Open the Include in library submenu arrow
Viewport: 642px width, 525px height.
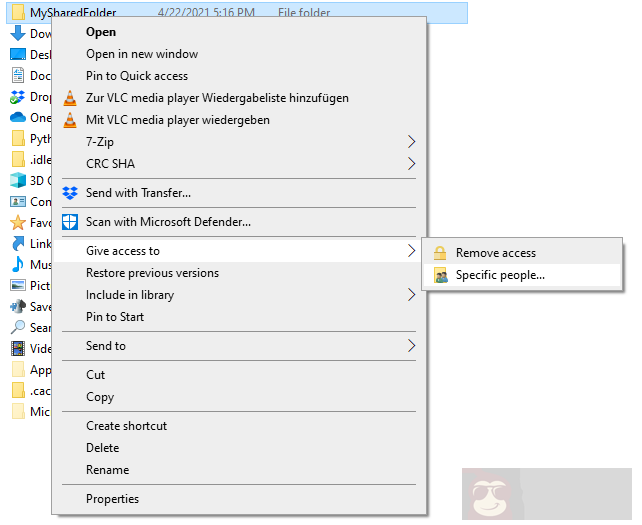(411, 295)
